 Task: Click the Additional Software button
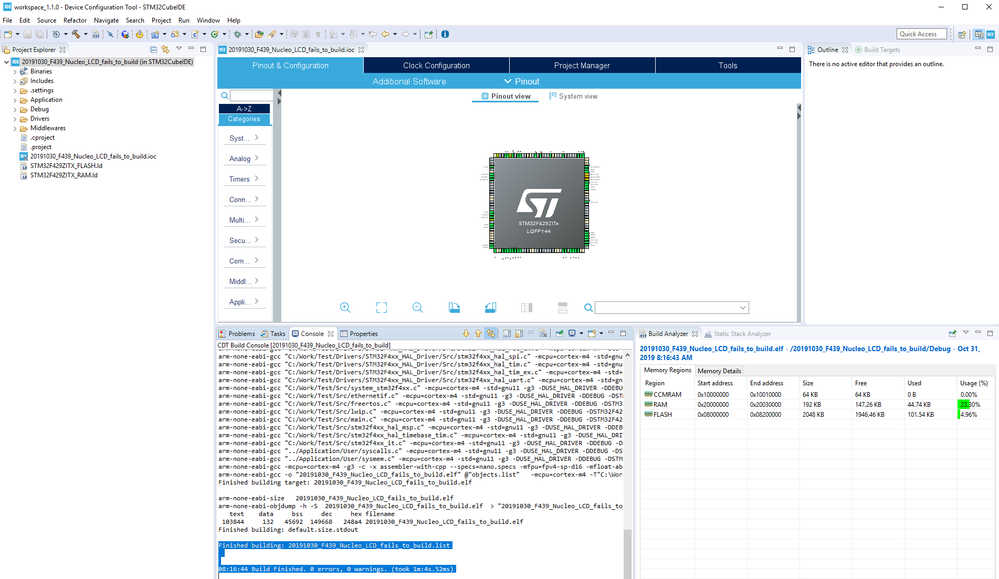pyautogui.click(x=409, y=82)
